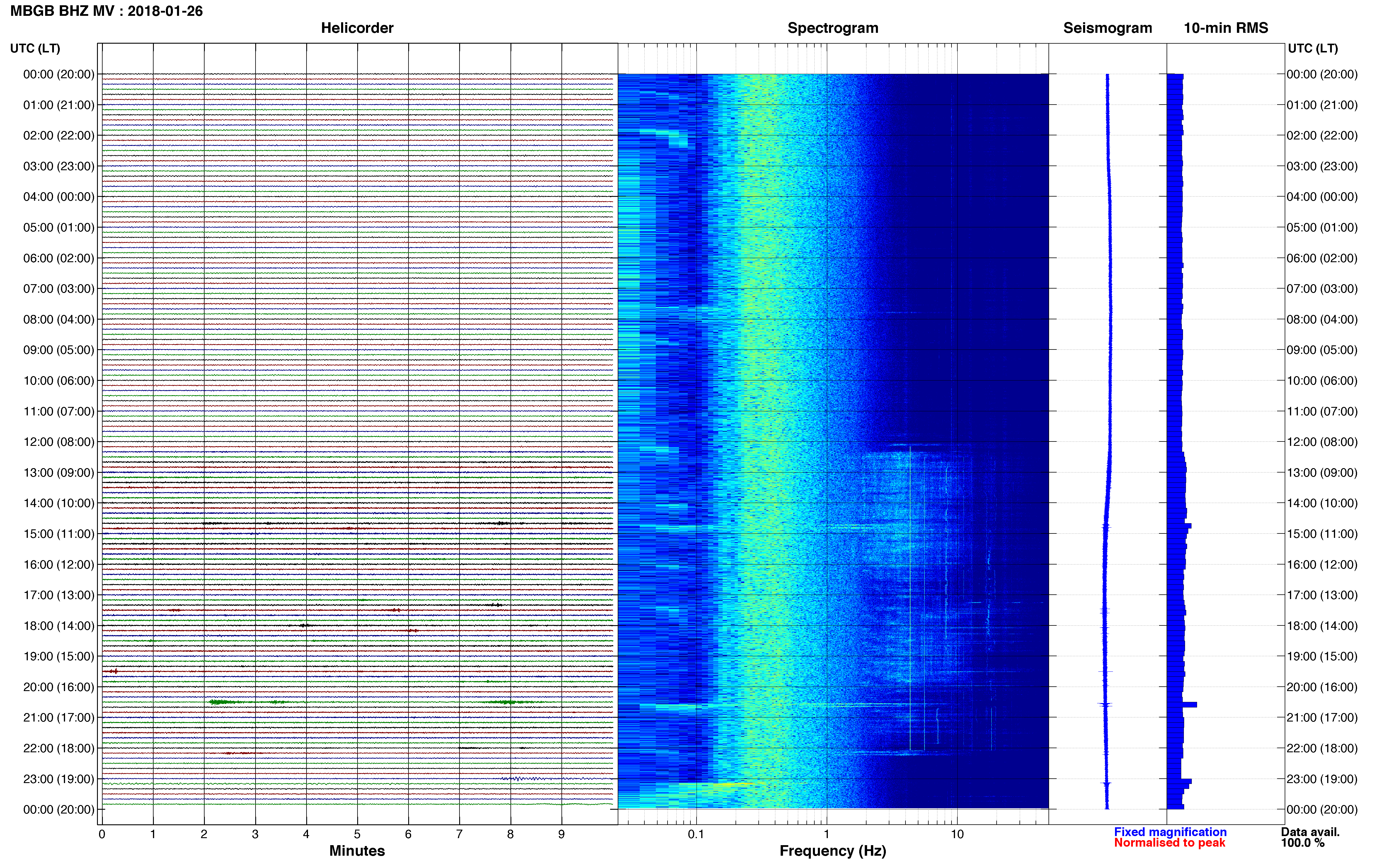
Task: Click the Frequency (Hz) axis title
Action: click(x=833, y=851)
